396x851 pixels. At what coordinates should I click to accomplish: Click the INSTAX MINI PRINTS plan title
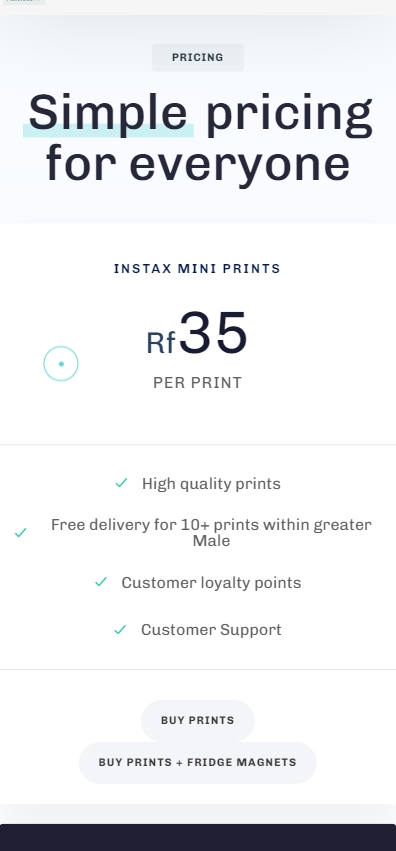click(197, 269)
